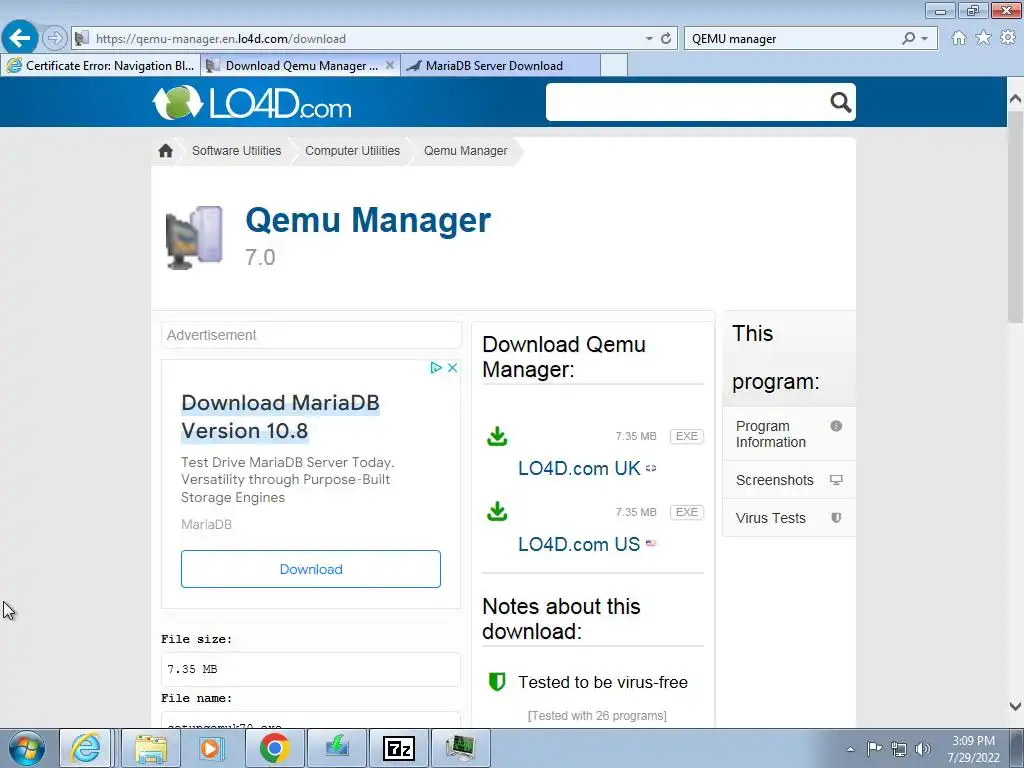Image resolution: width=1024 pixels, height=768 pixels.
Task: Open the browser Home icon
Action: (959, 38)
